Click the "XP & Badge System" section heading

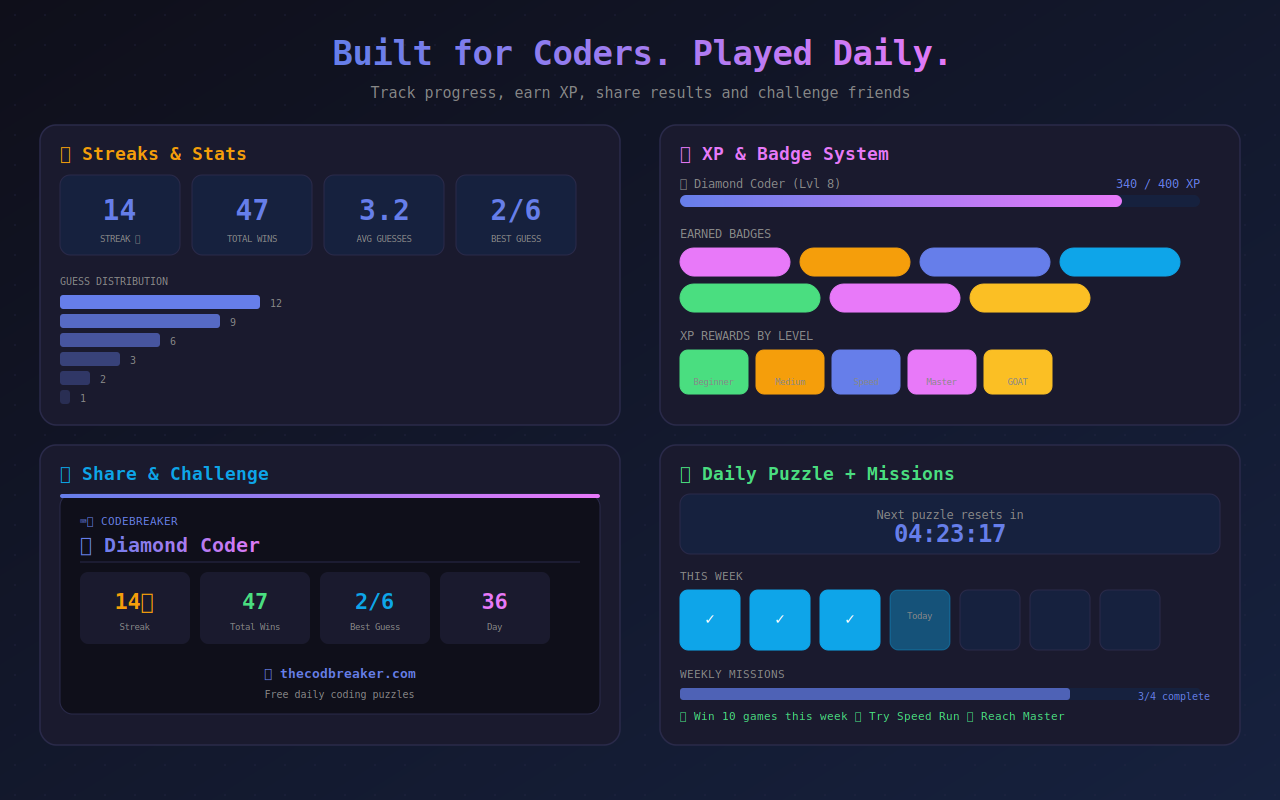pyautogui.click(x=784, y=154)
